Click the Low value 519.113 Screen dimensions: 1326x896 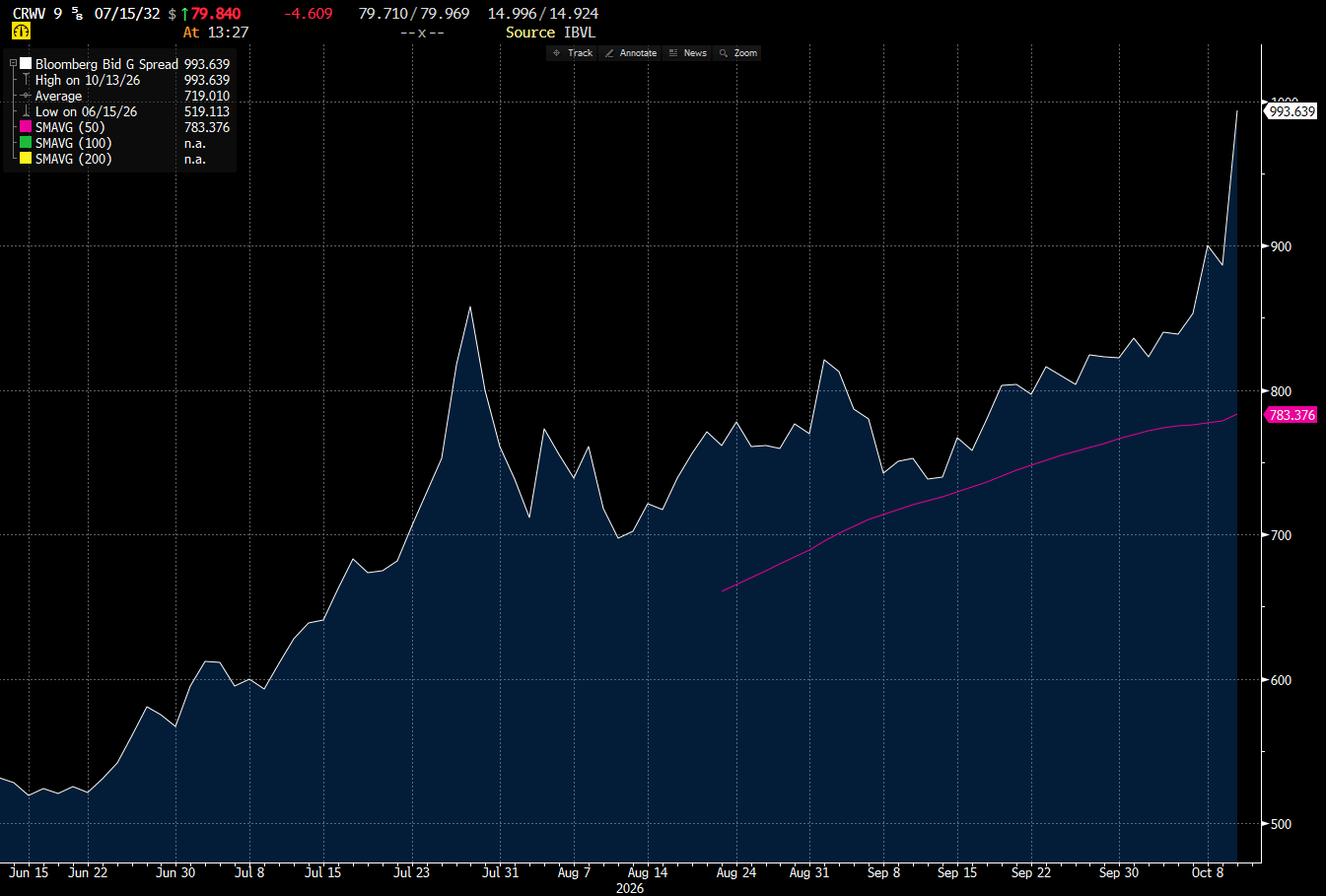(207, 111)
